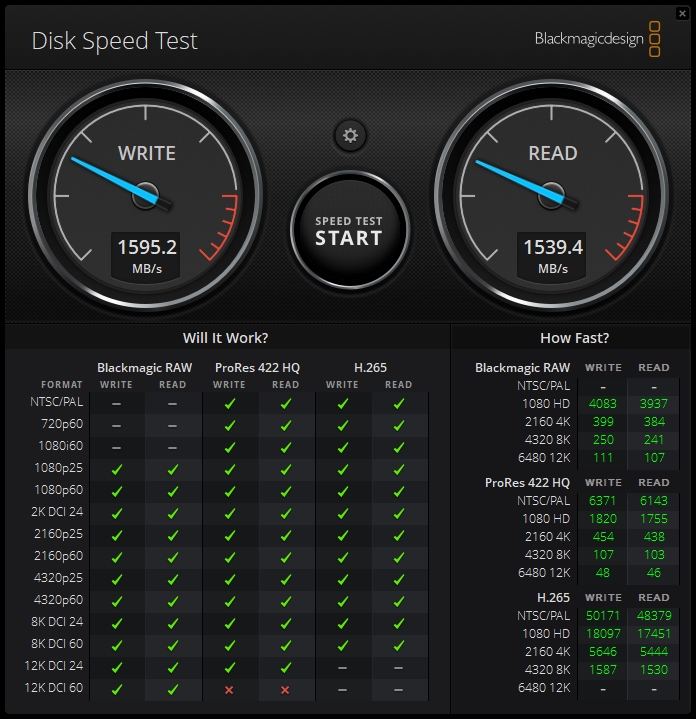Click NTSC/PAL Blackmagic RAW read dash

point(172,404)
